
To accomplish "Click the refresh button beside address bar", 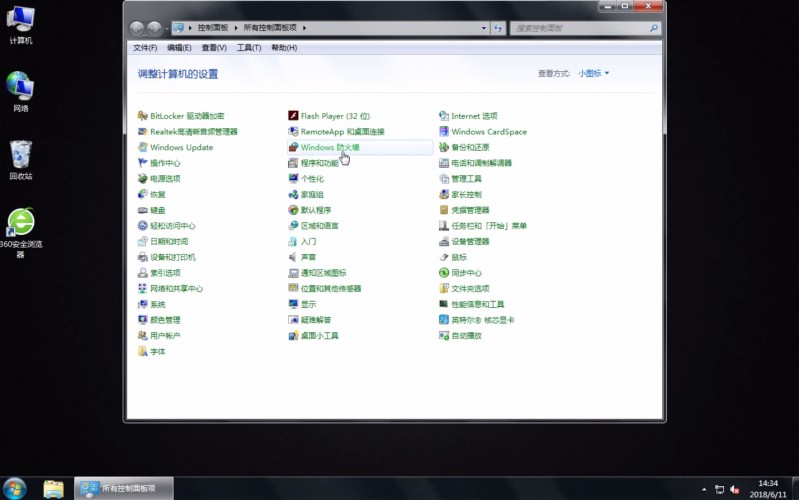I will coord(498,28).
